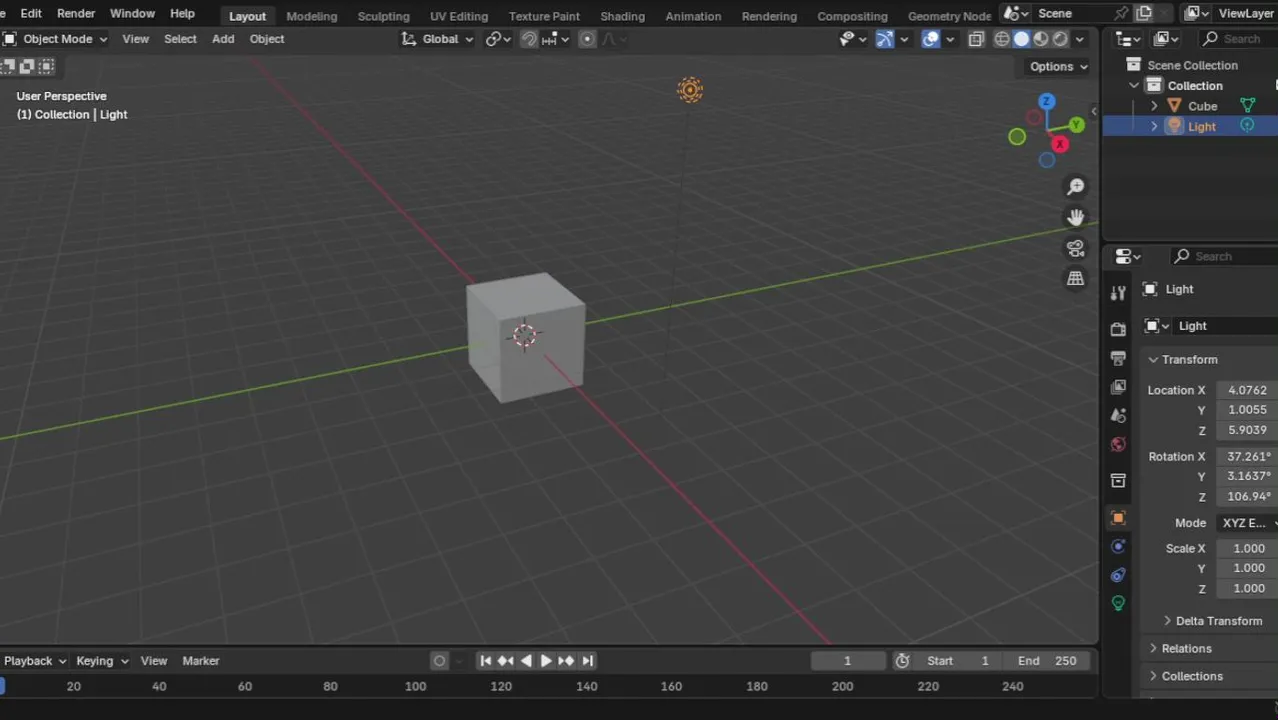Enable solid viewport shading
1278x720 pixels.
pyautogui.click(x=1021, y=39)
